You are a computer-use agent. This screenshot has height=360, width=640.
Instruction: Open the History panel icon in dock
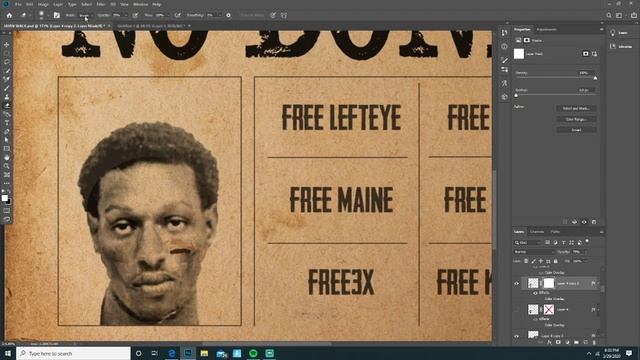click(x=504, y=33)
